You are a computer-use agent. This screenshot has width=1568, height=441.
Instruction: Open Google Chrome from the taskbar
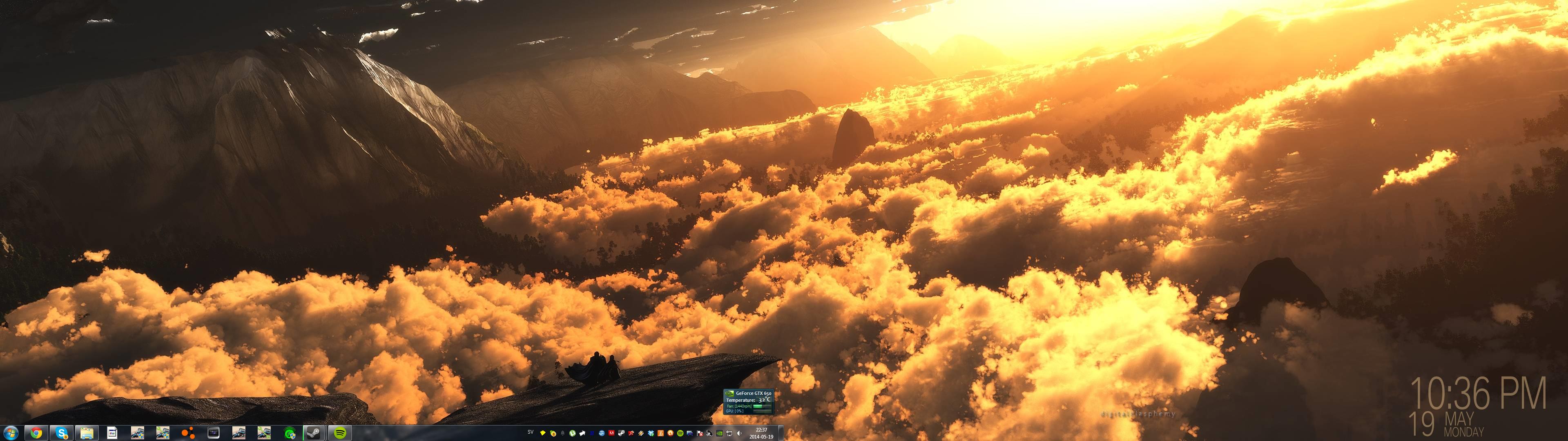tap(36, 433)
